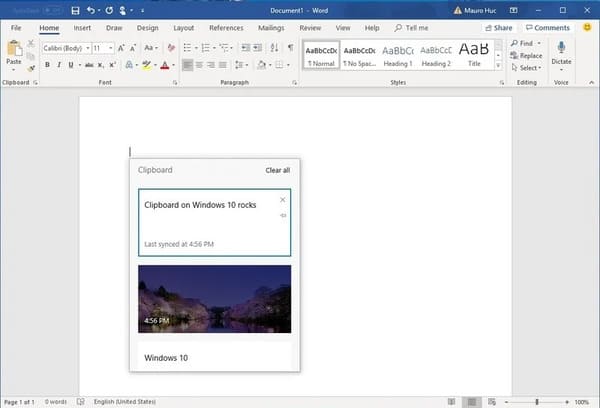Open ribbon display options icon
600x408 pixels.
pyautogui.click(x=514, y=11)
